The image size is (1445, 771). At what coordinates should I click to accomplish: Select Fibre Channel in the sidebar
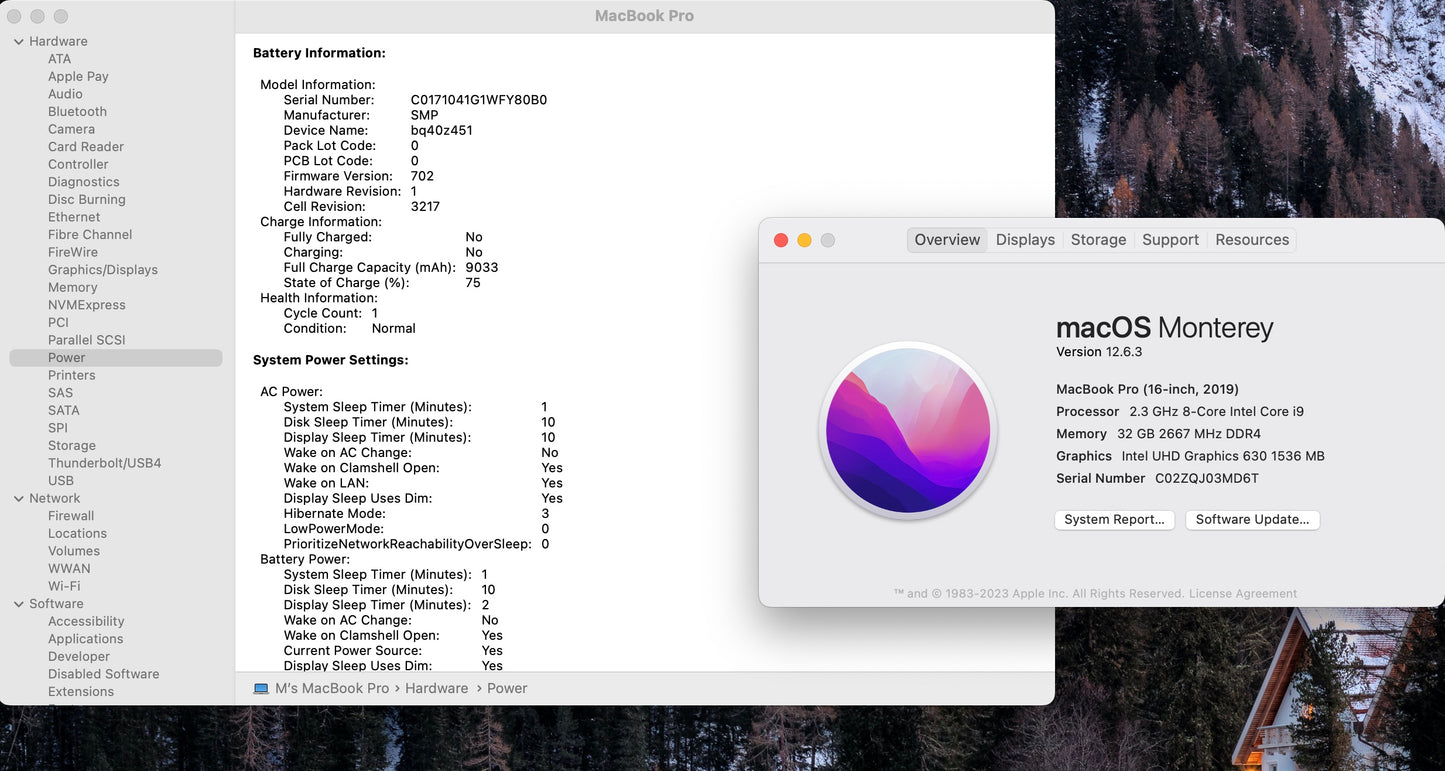90,234
